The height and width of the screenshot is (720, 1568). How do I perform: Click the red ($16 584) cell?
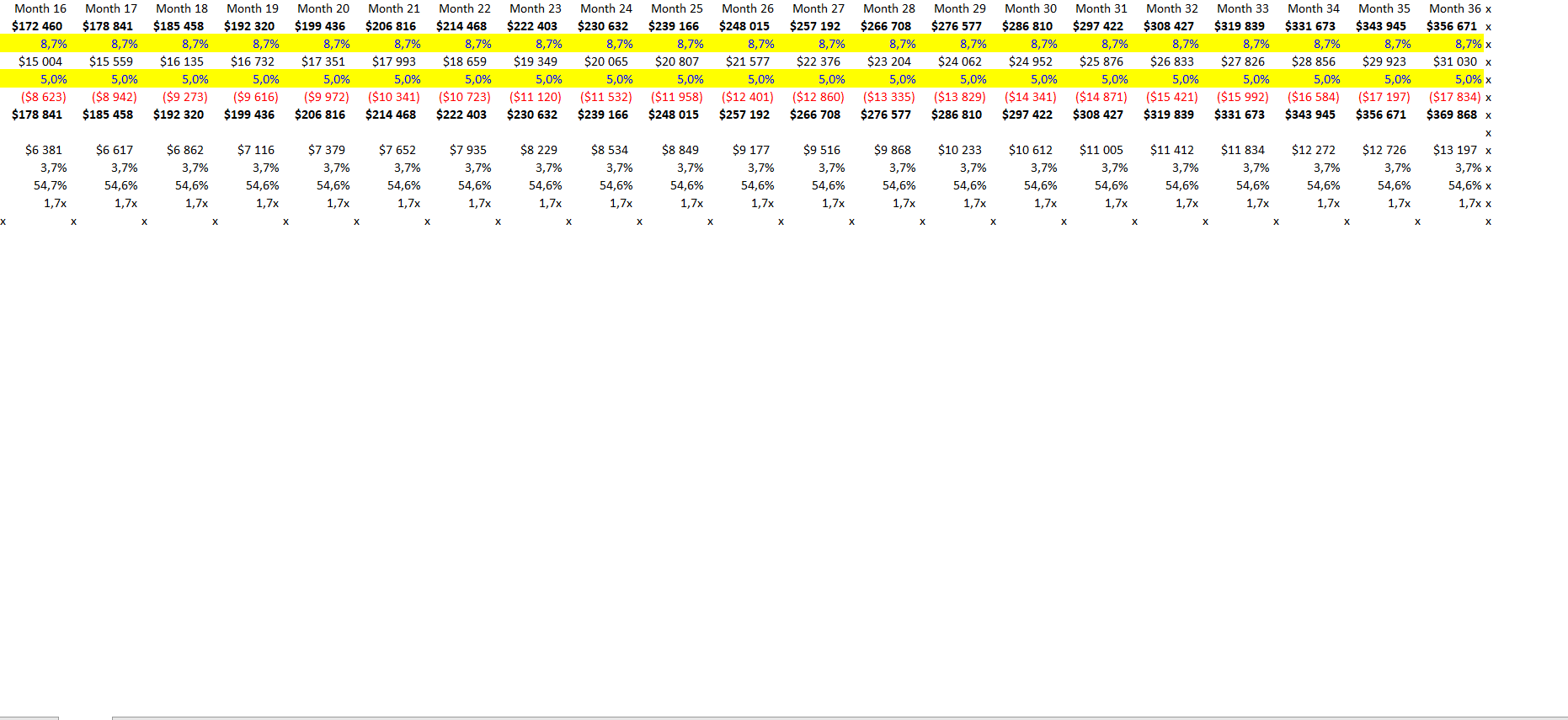pos(1314,97)
